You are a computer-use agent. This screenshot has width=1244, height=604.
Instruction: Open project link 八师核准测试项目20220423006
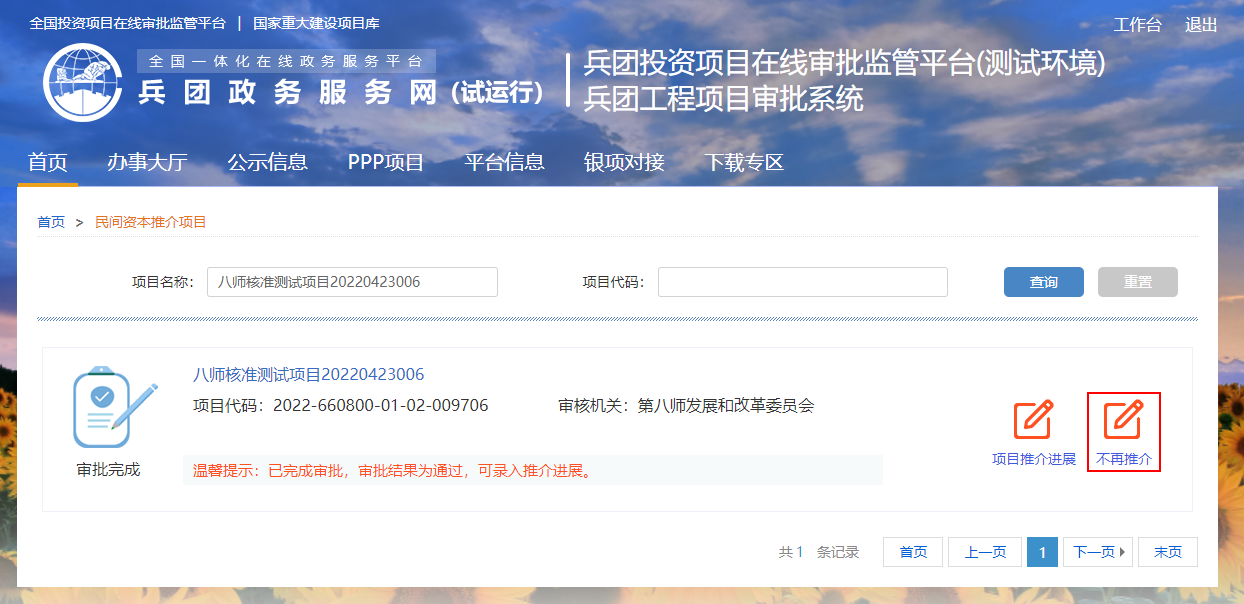[x=308, y=375]
